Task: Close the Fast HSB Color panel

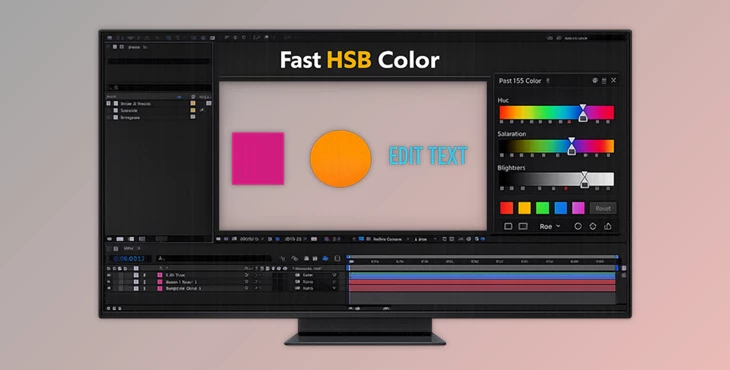Action: [614, 80]
